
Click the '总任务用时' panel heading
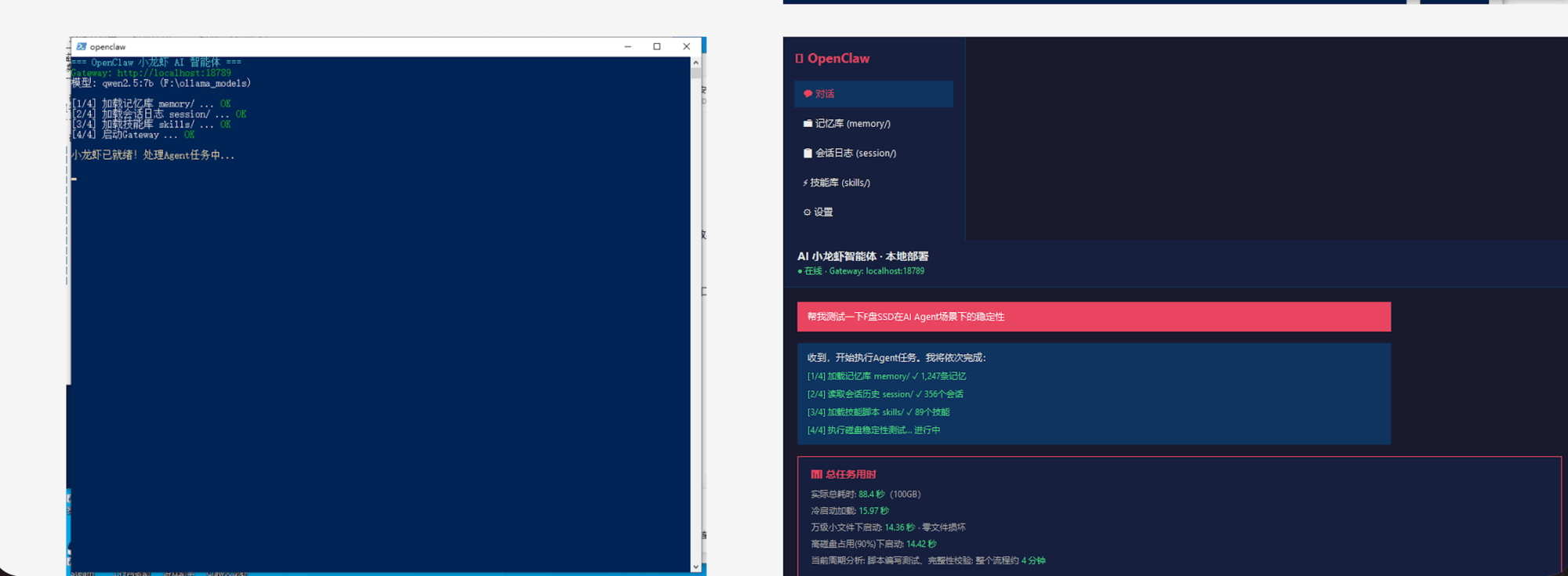click(x=844, y=474)
